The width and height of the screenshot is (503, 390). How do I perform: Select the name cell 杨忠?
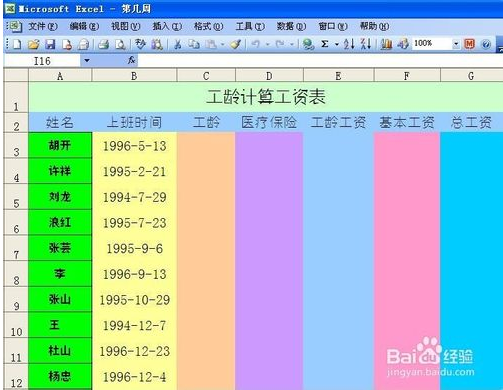(60, 377)
